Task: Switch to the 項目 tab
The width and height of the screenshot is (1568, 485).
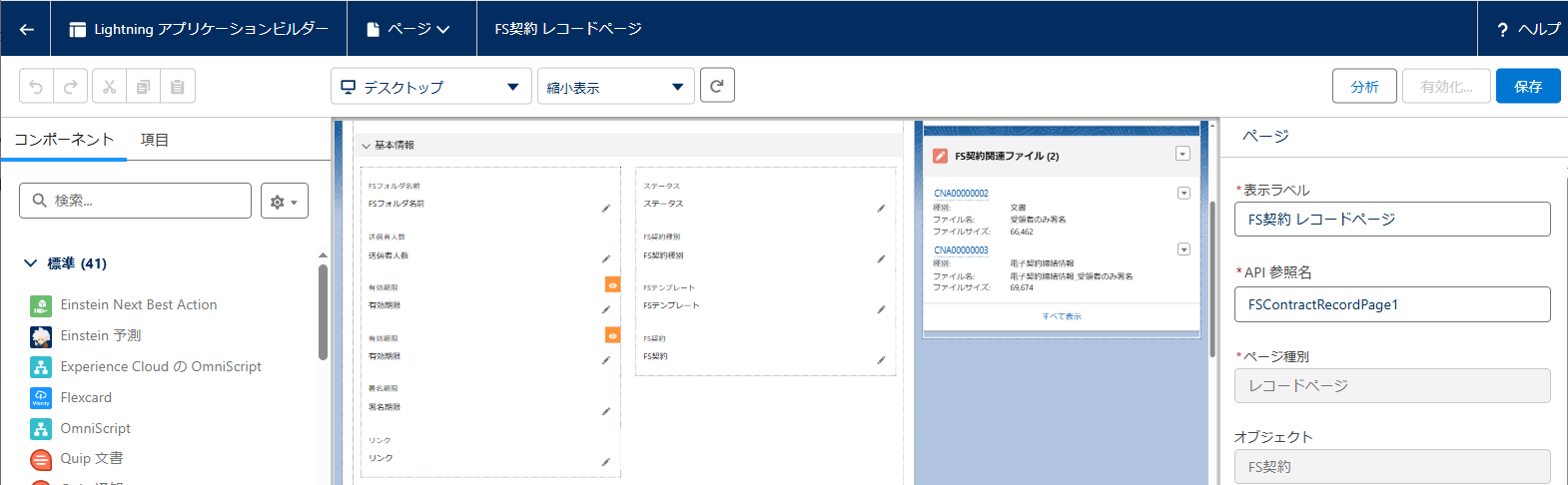Action: coord(155,140)
